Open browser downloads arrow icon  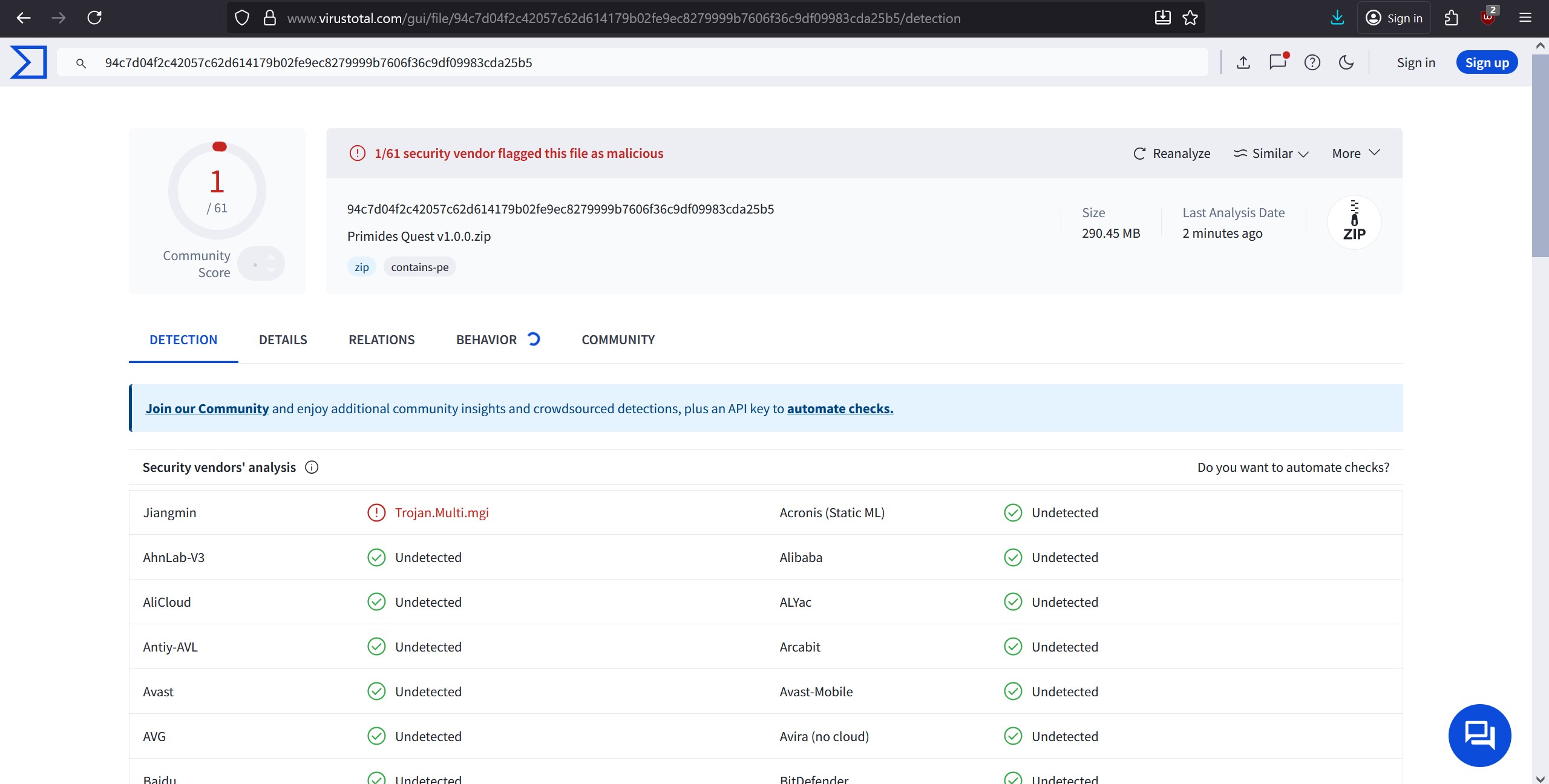pos(1337,18)
